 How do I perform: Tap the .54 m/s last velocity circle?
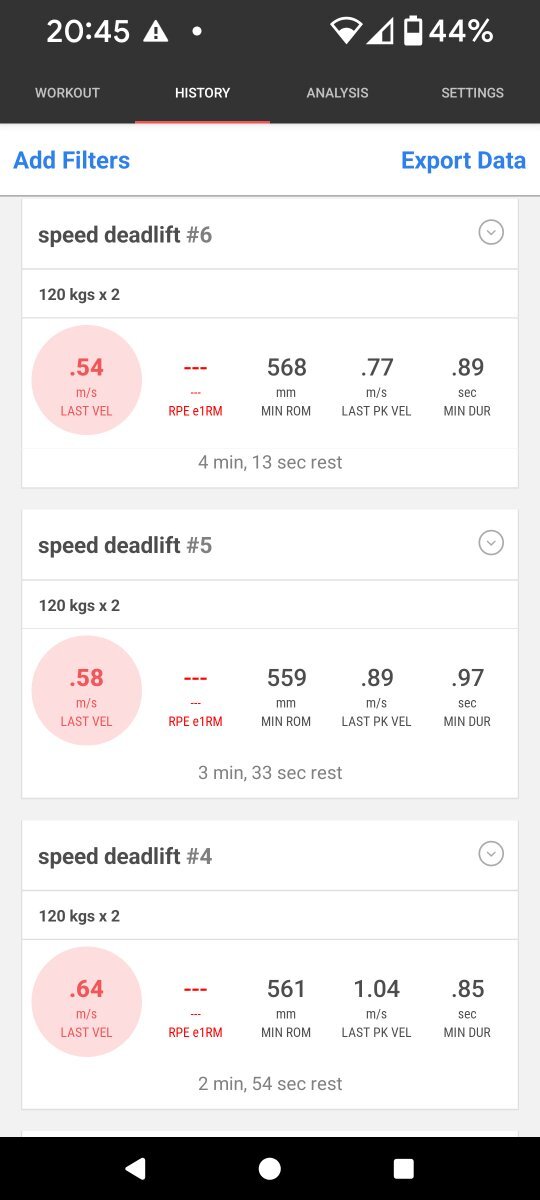point(87,380)
